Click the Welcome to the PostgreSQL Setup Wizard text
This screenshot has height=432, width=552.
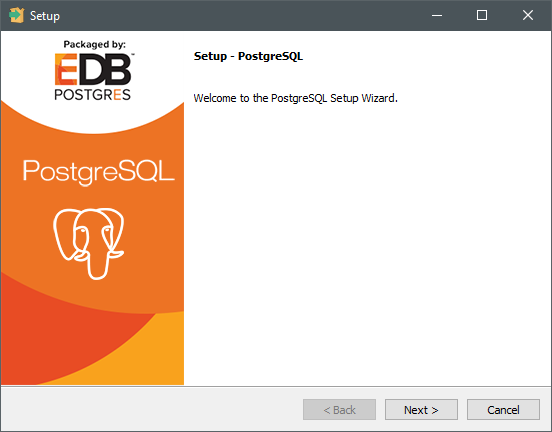296,98
